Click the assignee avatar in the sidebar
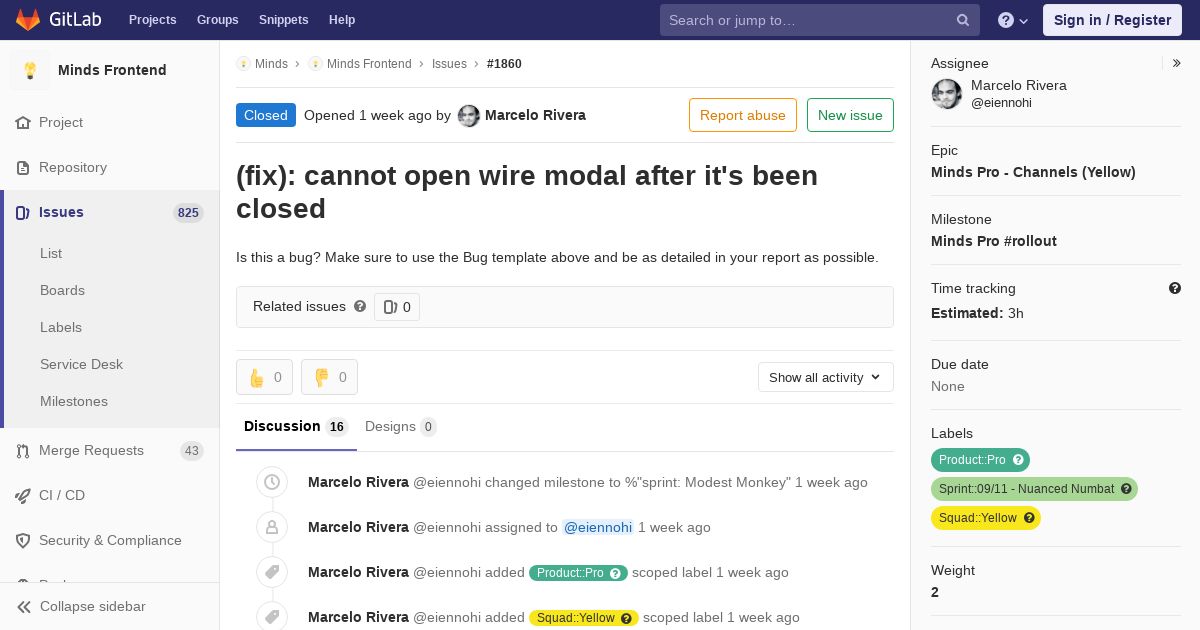The height and width of the screenshot is (630, 1200). pyautogui.click(x=947, y=94)
